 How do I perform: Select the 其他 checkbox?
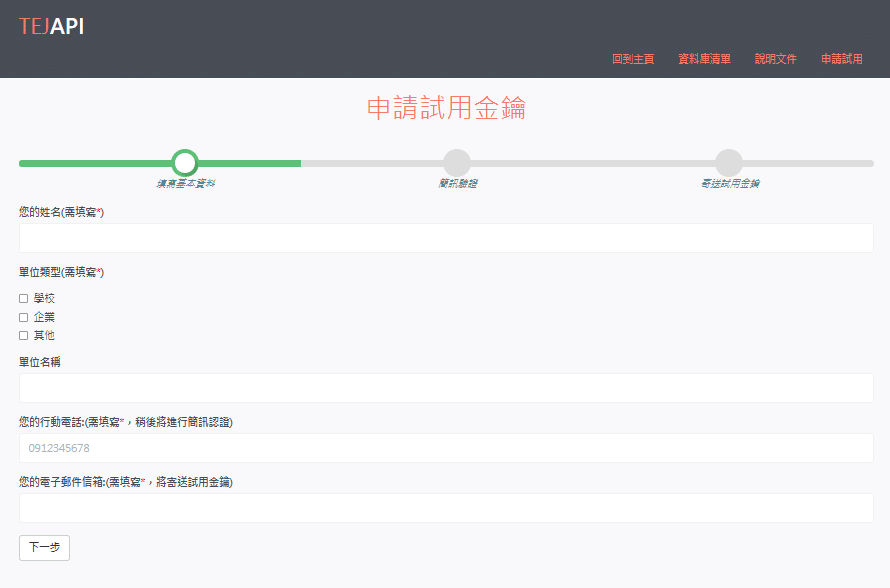pos(24,336)
